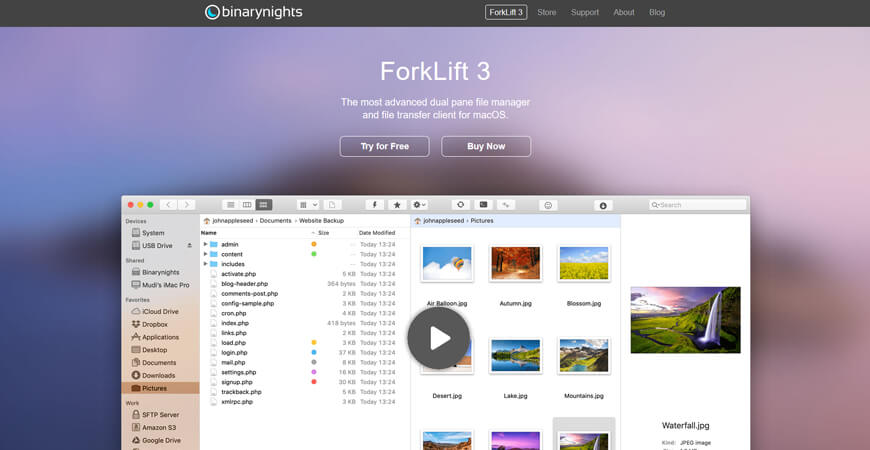Open SFTP Server under Work
870x450 pixels.
click(x=160, y=414)
